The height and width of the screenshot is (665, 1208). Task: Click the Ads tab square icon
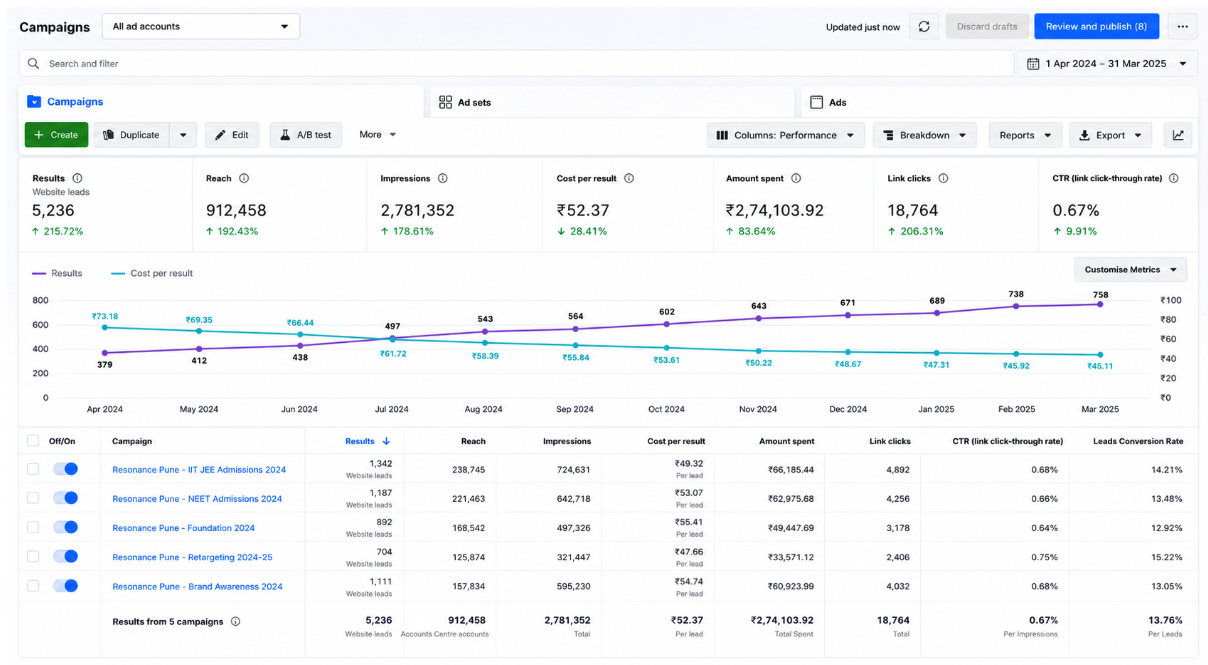[816, 102]
